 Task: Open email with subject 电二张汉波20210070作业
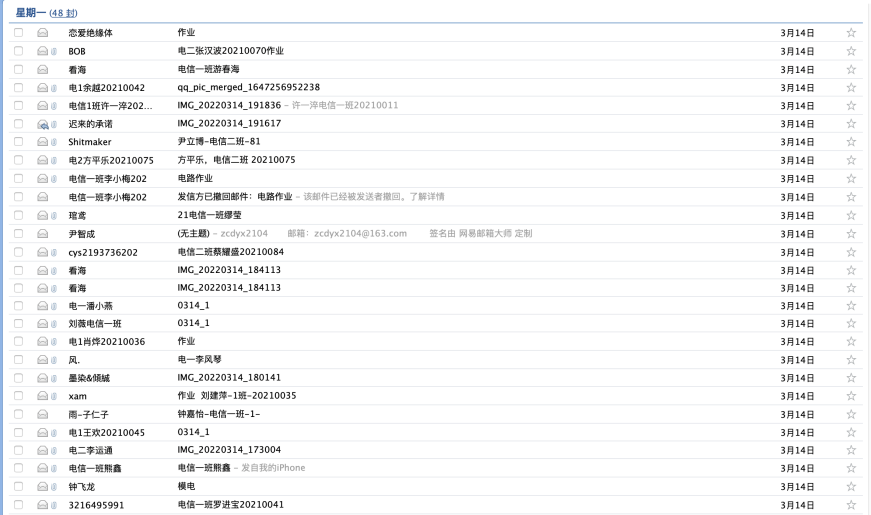[230, 51]
